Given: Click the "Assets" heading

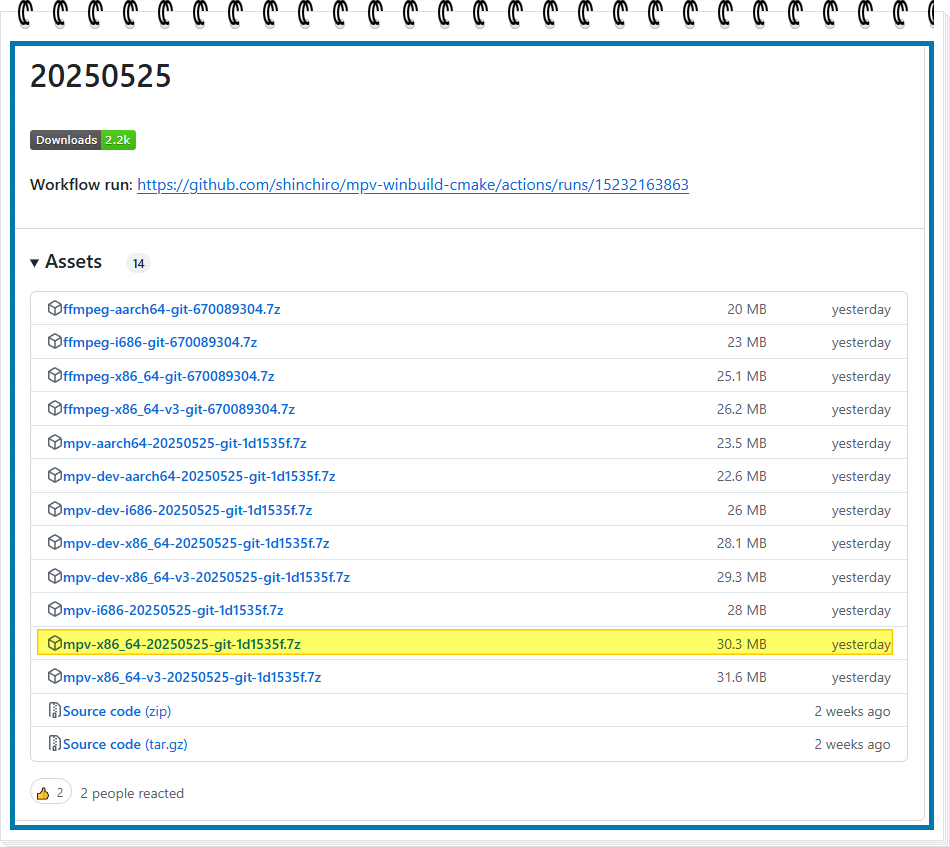Looking at the screenshot, I should click(73, 262).
